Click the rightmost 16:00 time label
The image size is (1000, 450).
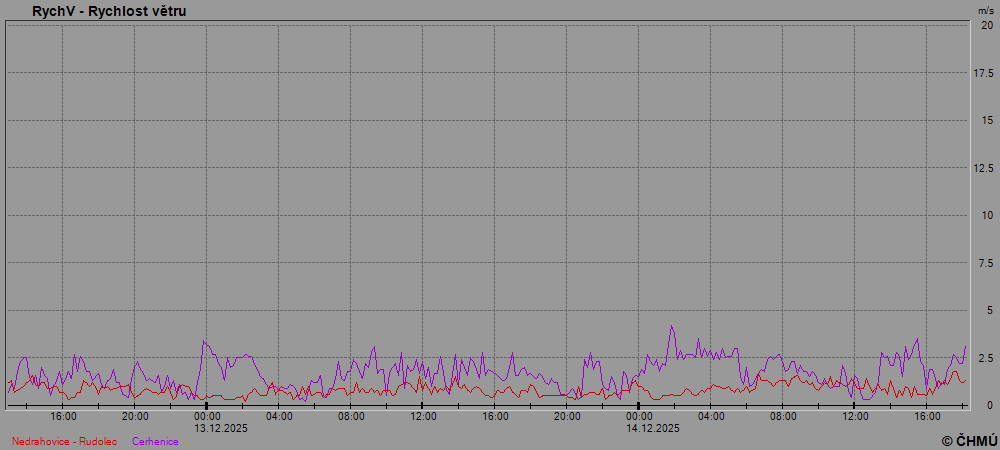927,416
